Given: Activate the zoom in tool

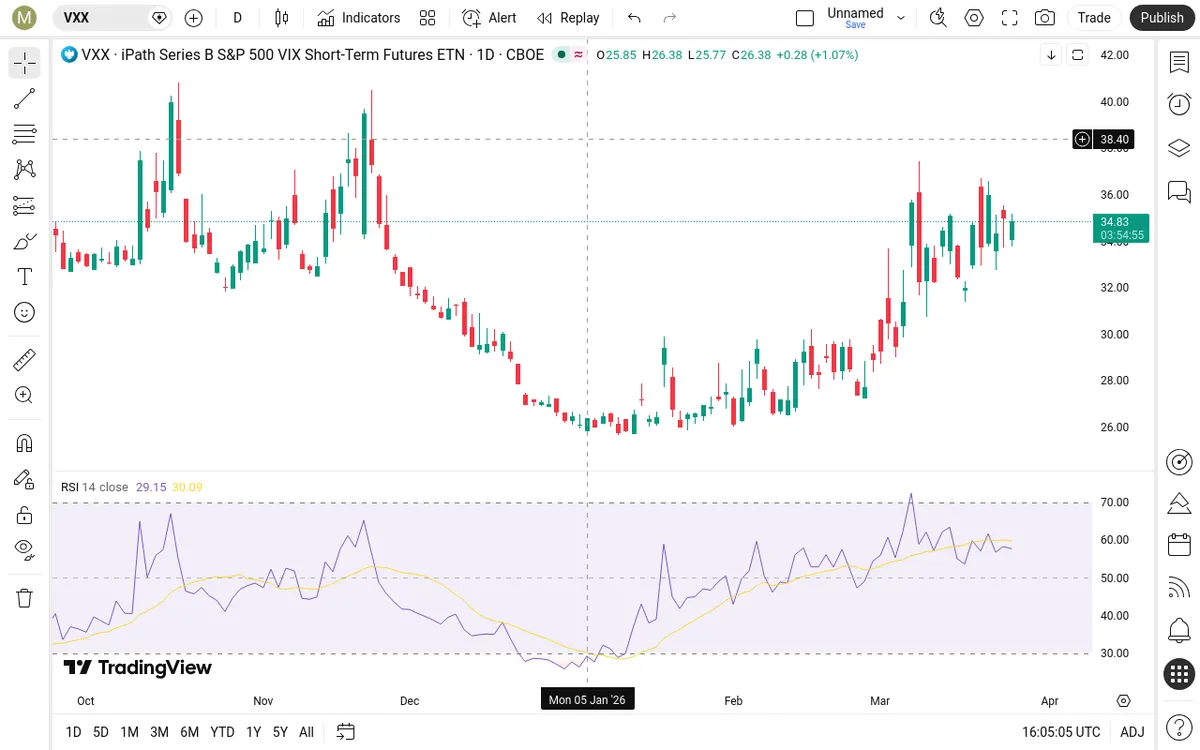Looking at the screenshot, I should tap(25, 395).
